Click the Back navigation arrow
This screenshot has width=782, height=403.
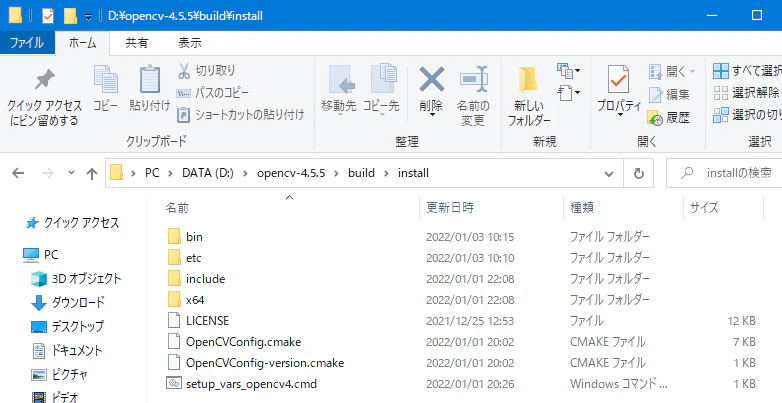pos(18,173)
